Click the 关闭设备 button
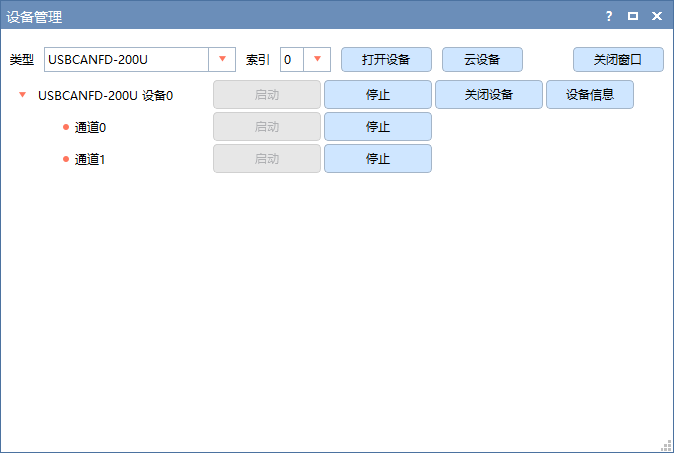674x453 pixels. click(489, 95)
